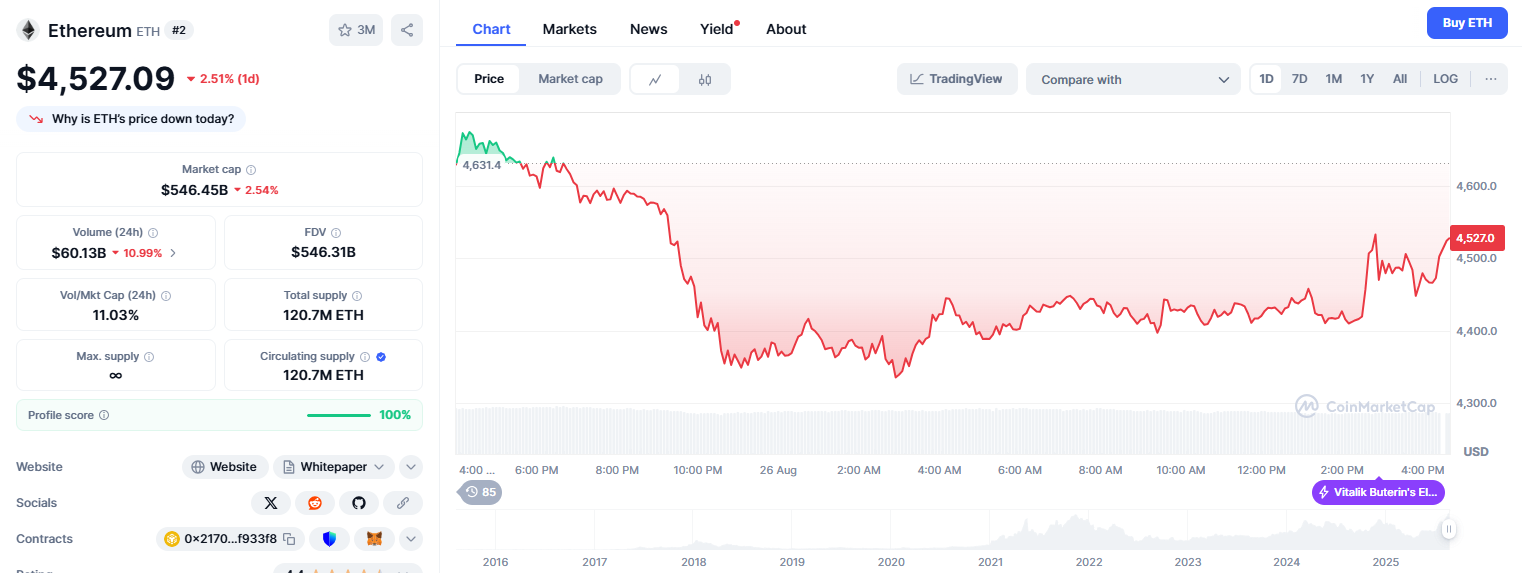The height and width of the screenshot is (573, 1522).
Task: Click the Ethereum logo icon
Action: [28, 30]
